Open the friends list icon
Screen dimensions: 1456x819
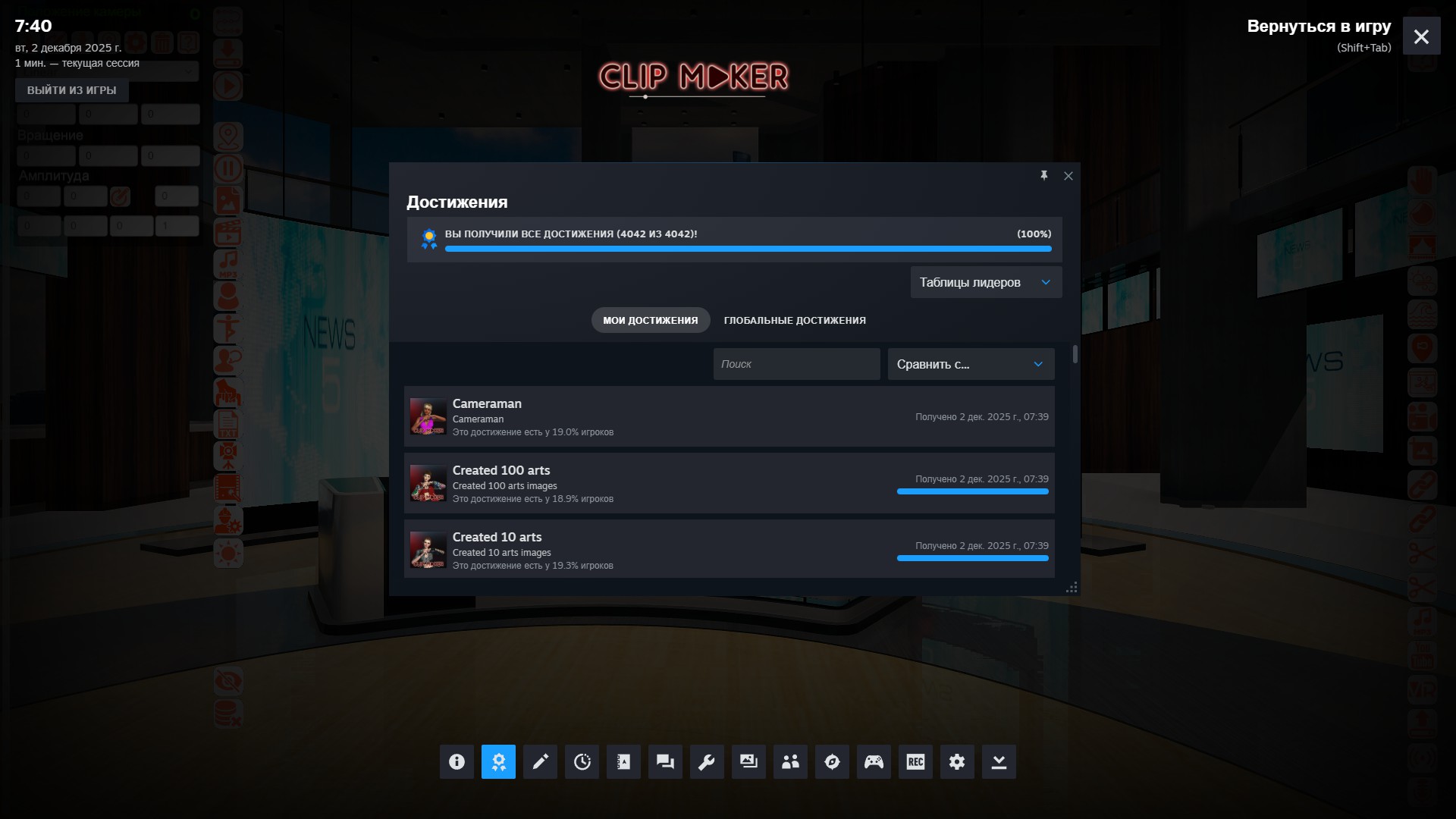point(790,761)
